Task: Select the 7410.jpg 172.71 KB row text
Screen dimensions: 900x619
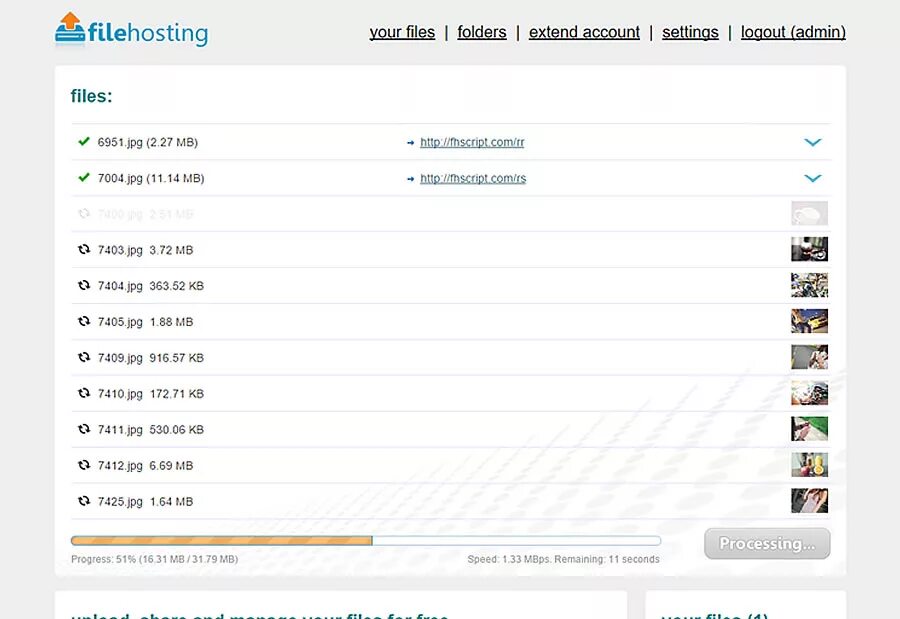Action: point(150,394)
